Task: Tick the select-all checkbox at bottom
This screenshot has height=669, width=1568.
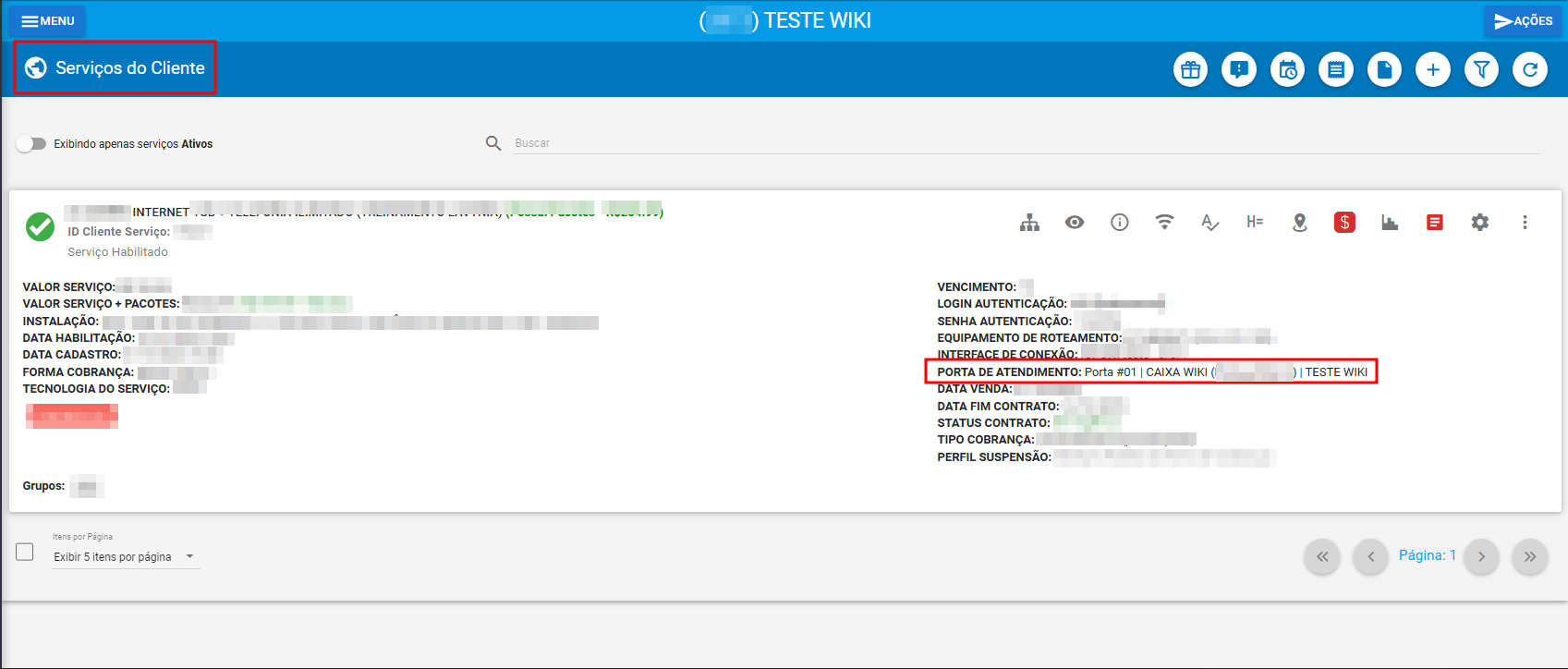Action: coord(25,552)
